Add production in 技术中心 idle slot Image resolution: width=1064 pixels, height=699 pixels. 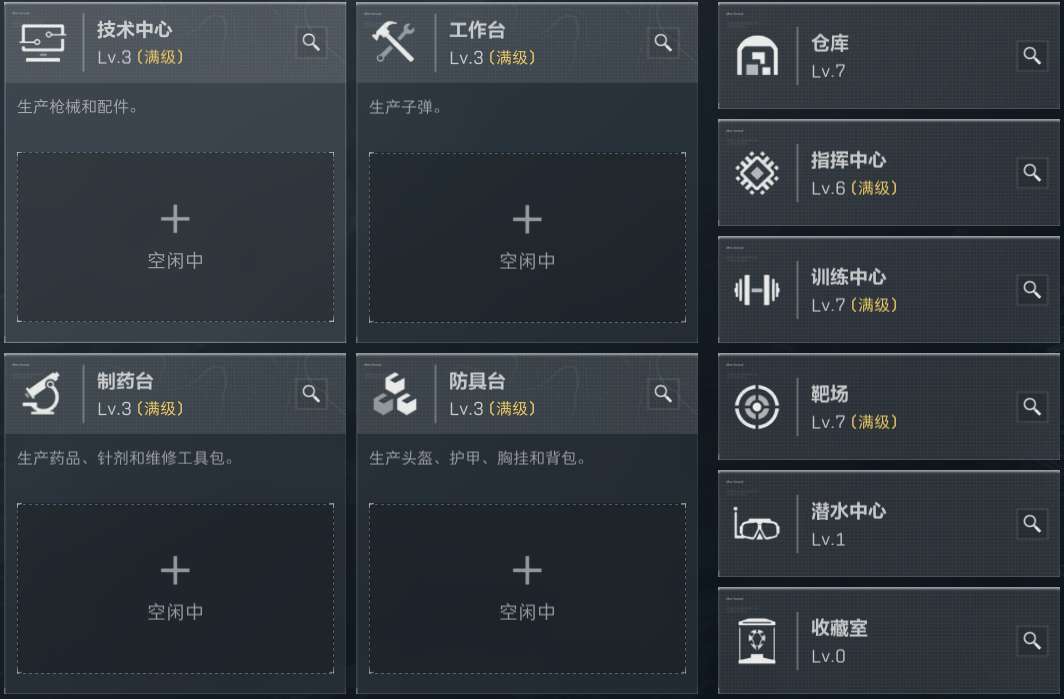175,237
